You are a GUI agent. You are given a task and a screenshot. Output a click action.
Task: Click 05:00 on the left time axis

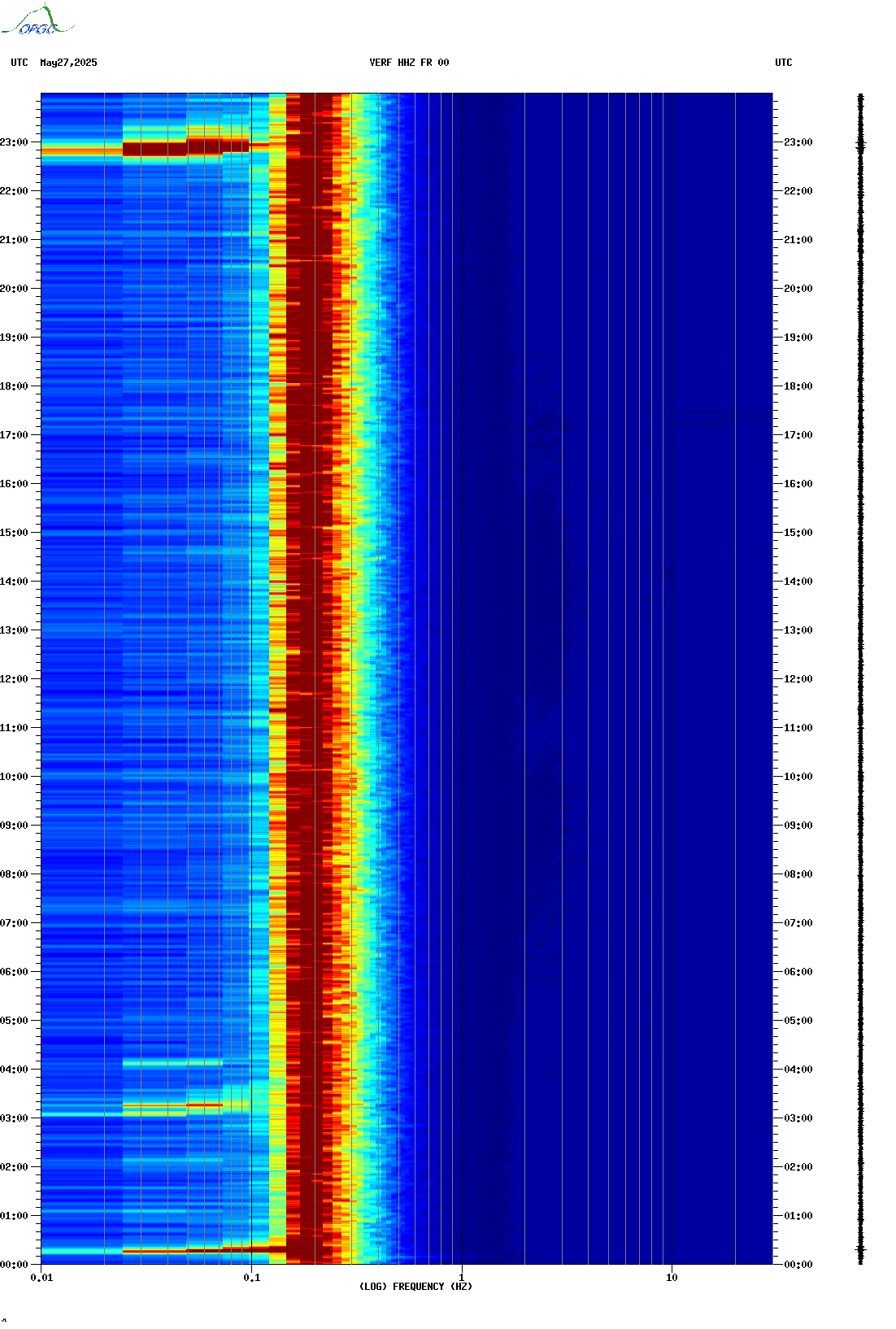click(x=14, y=1021)
